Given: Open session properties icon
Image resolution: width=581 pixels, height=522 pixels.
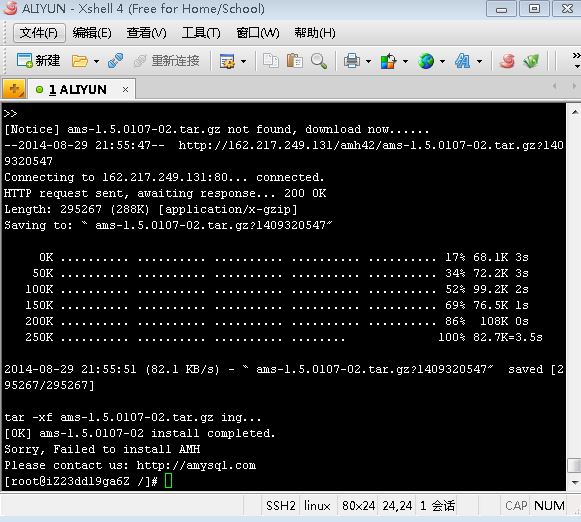Looking at the screenshot, I should click(x=227, y=61).
